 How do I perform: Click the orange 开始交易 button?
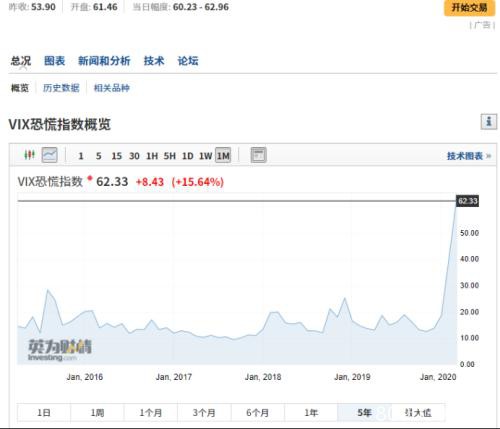tap(469, 7)
